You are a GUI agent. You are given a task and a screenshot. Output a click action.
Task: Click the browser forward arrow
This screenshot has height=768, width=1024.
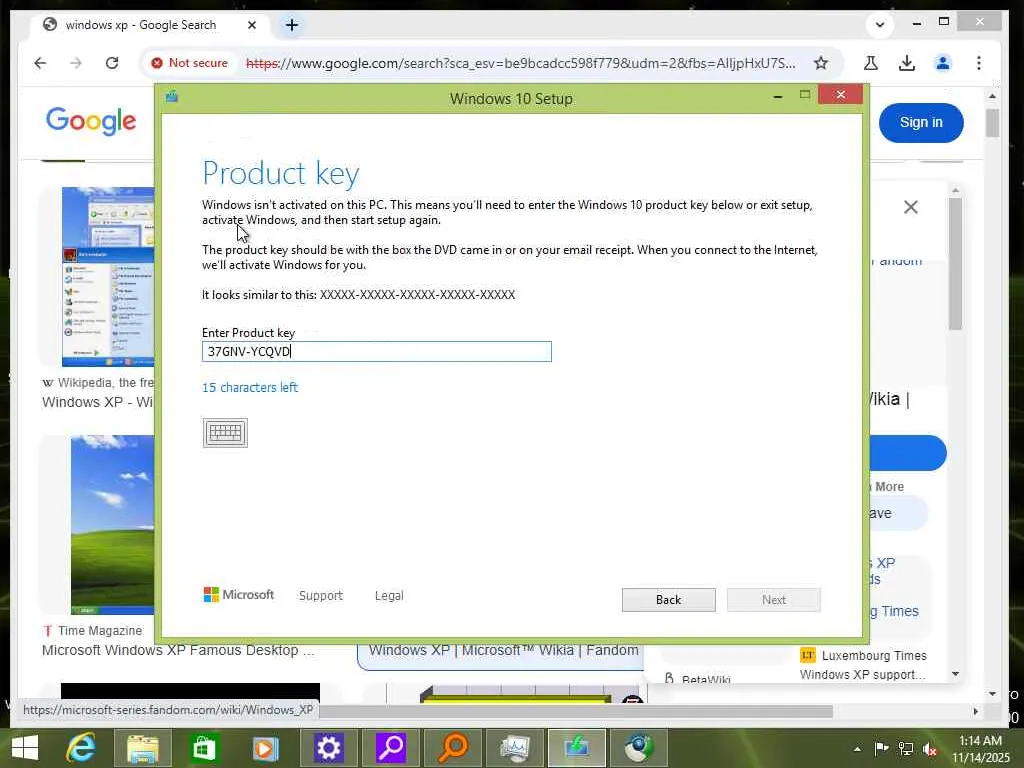pos(76,63)
